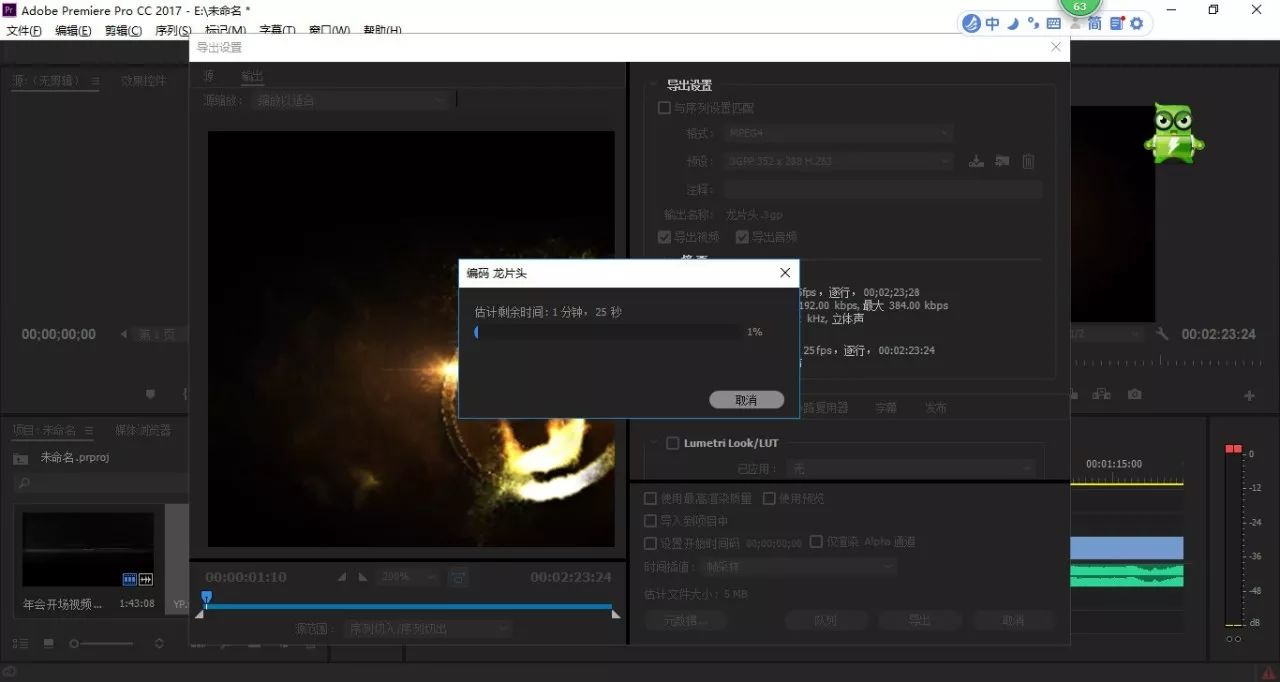Screen dimensions: 1280x682
Task: Open the 时间插值 dropdown
Action: 798,566
